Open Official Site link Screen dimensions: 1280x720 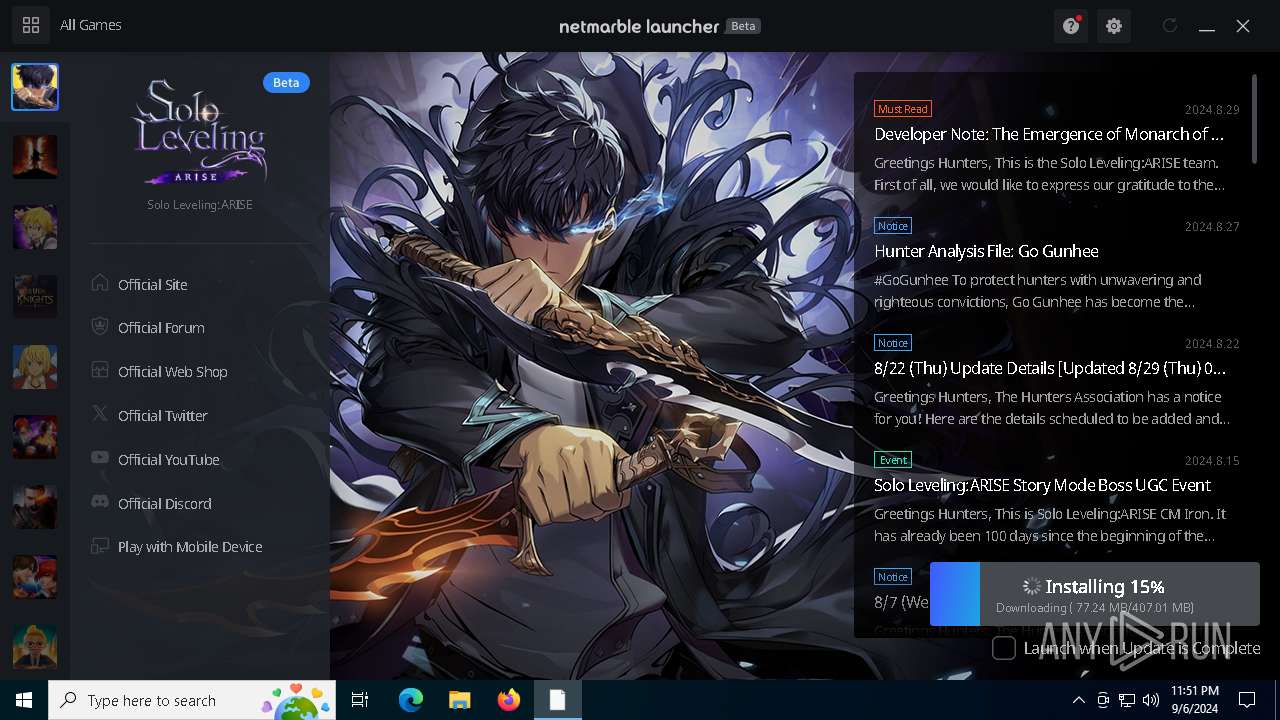tap(153, 284)
